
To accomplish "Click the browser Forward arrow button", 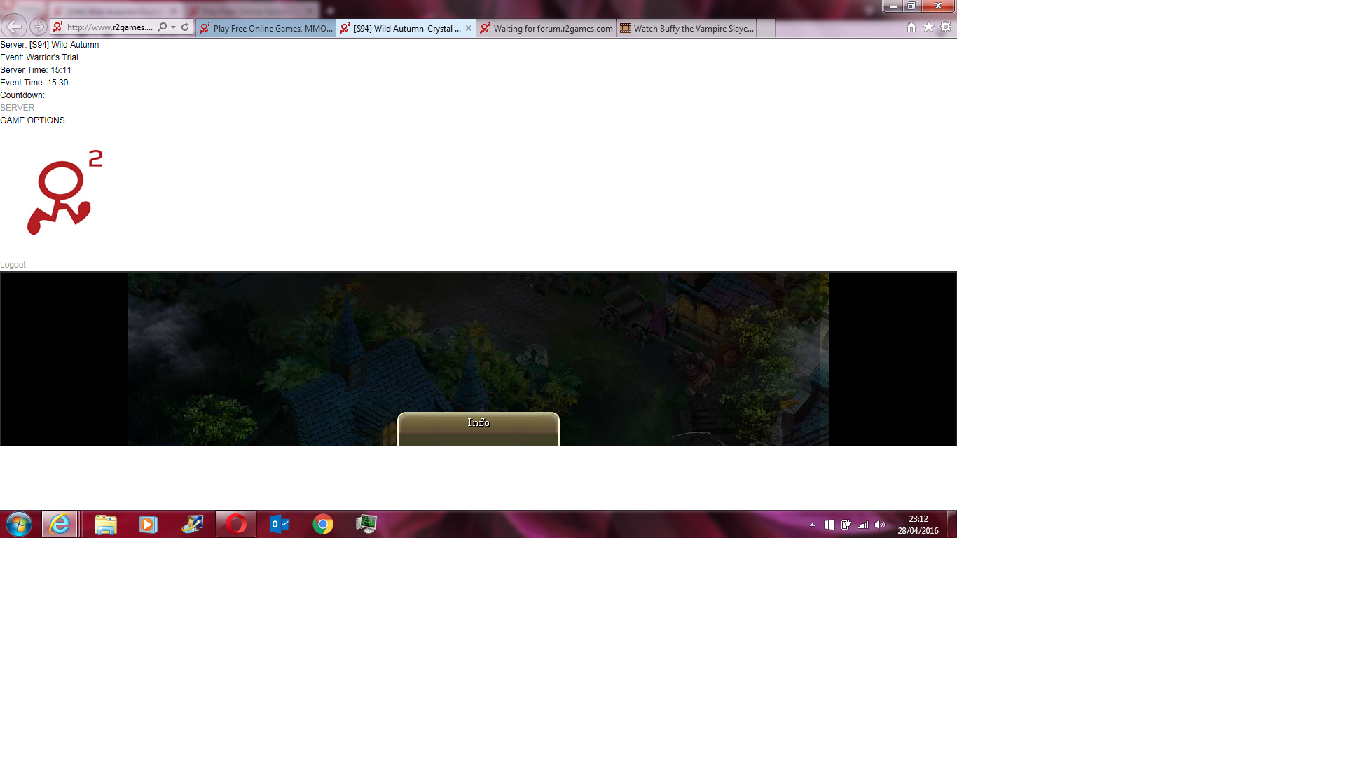I will coord(38,27).
